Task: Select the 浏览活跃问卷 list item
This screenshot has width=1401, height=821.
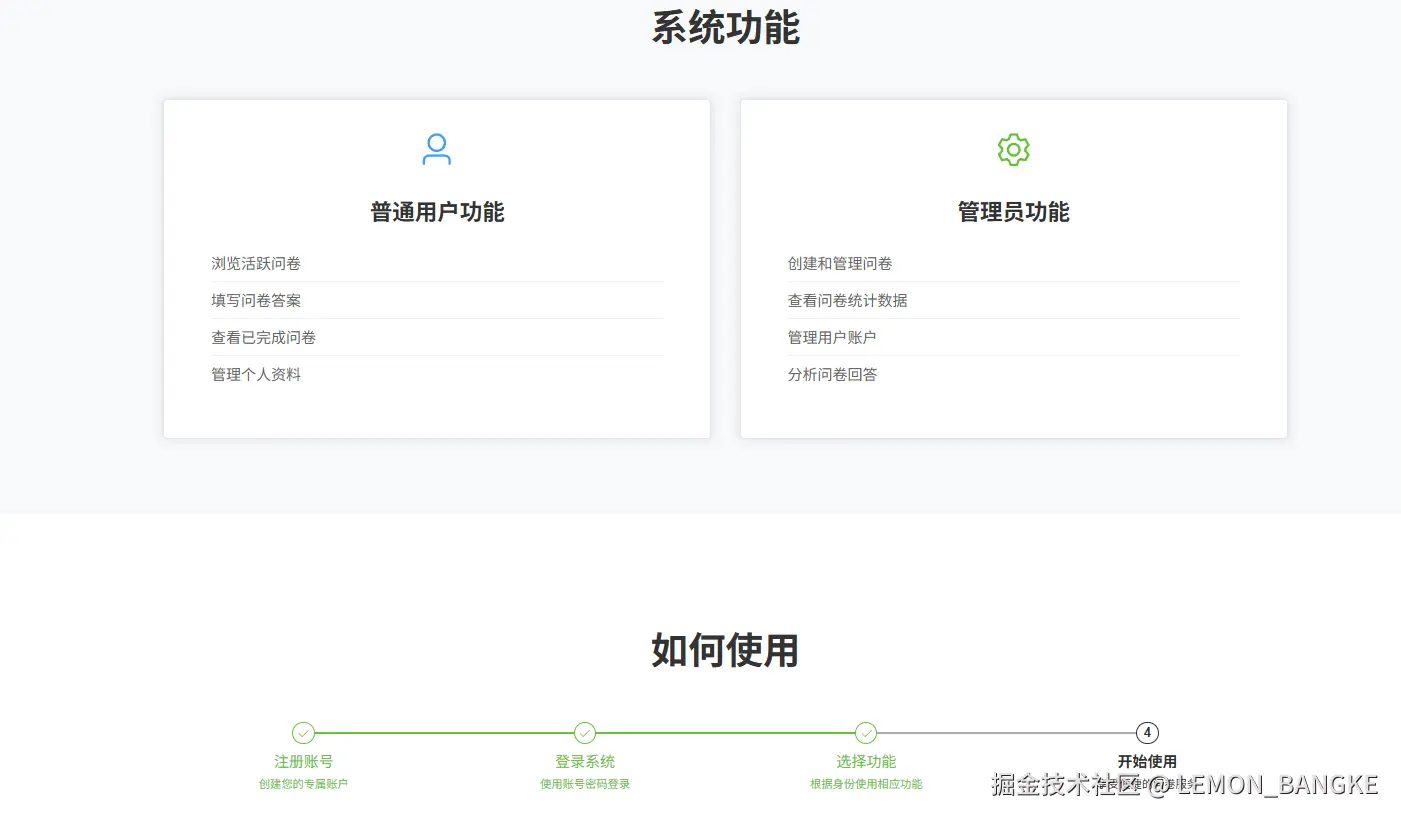Action: tap(437, 264)
